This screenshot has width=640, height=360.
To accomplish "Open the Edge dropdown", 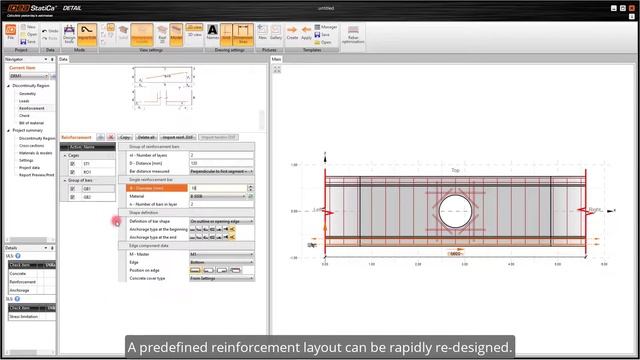I will coord(221,262).
